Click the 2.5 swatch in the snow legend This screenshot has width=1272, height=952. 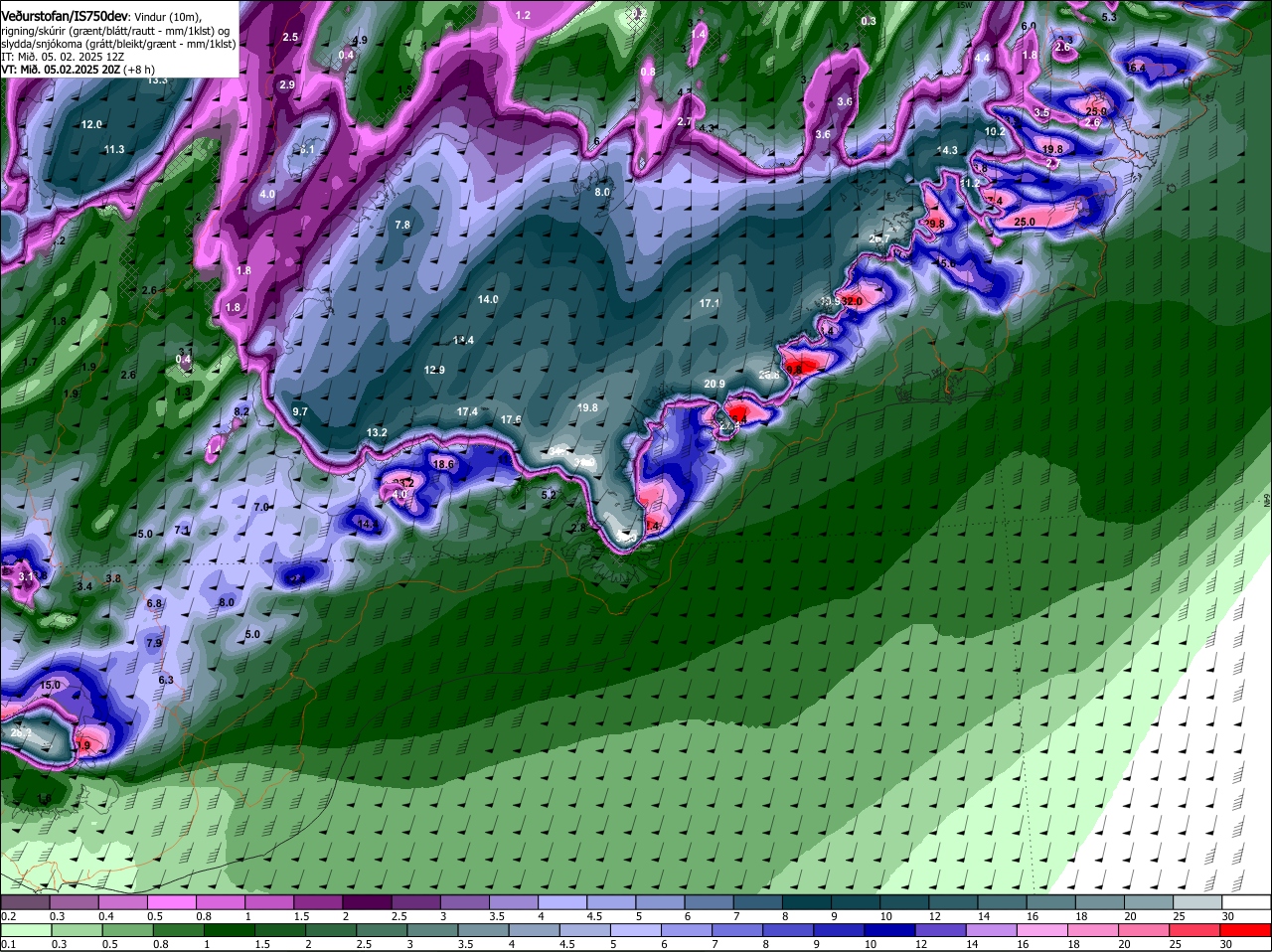415,902
